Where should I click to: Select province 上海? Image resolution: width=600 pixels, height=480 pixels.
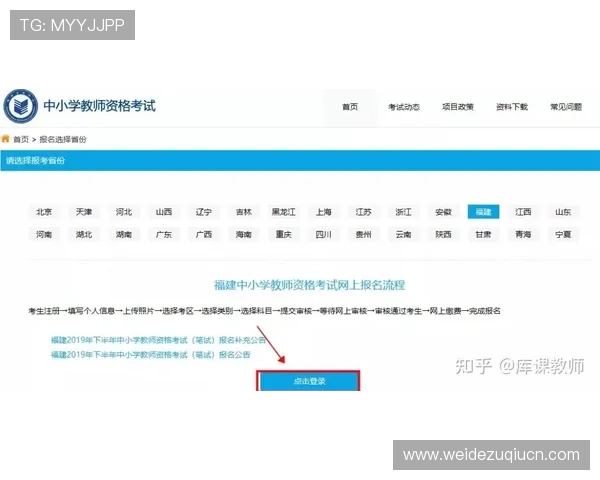[323, 212]
